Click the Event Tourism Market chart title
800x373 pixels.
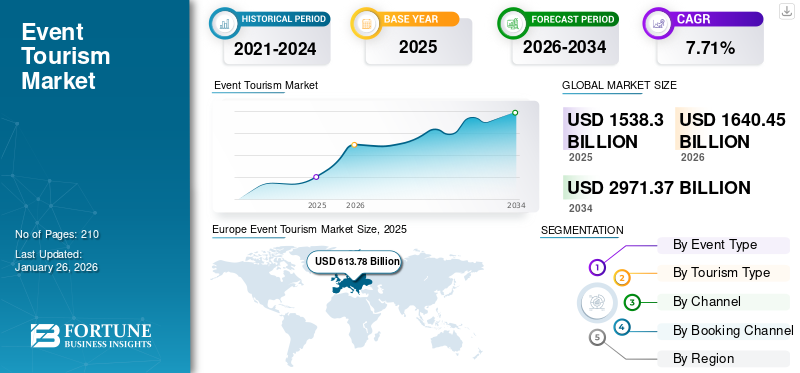point(266,85)
